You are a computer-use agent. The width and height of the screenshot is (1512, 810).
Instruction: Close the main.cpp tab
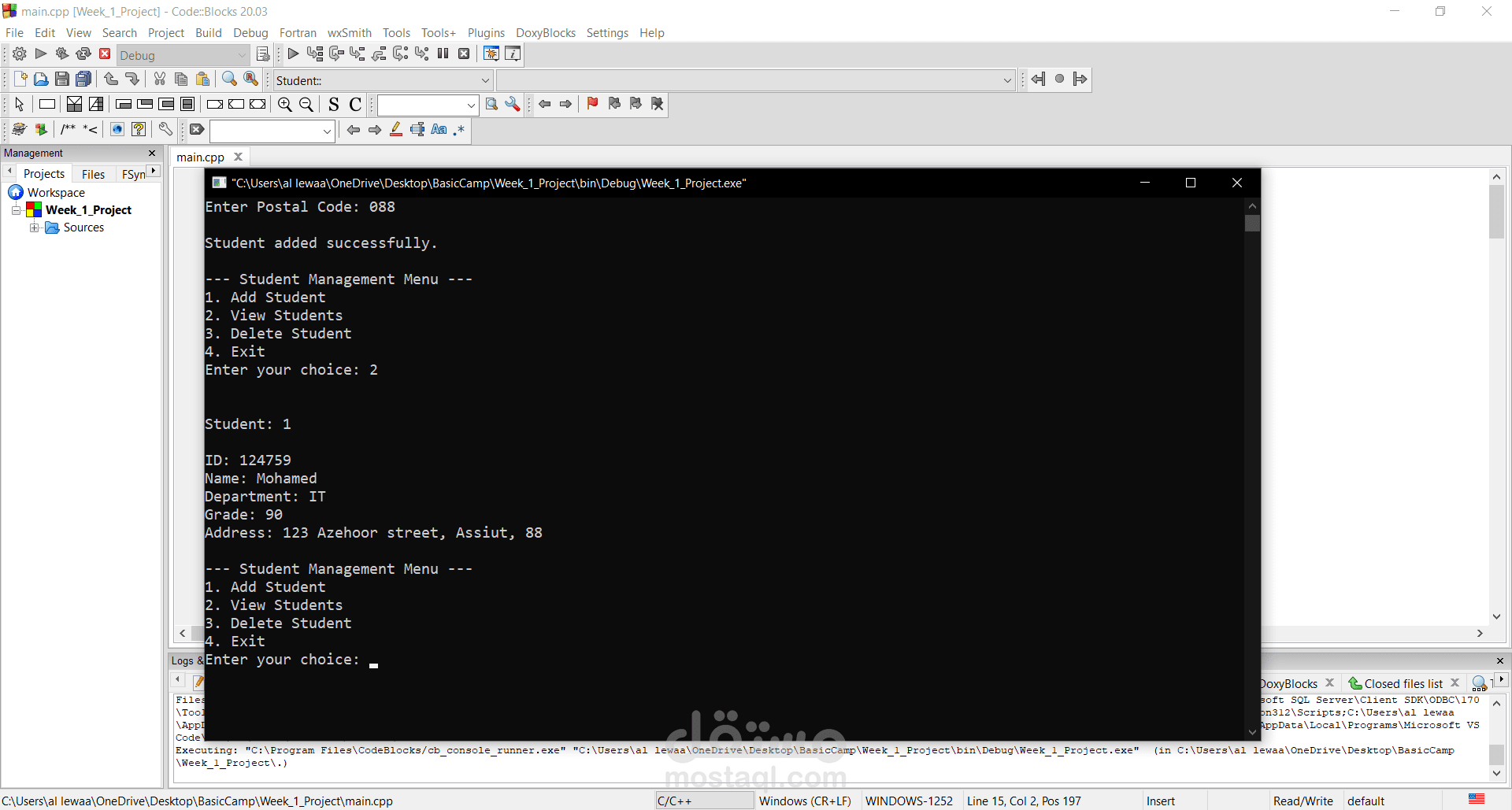pos(238,157)
